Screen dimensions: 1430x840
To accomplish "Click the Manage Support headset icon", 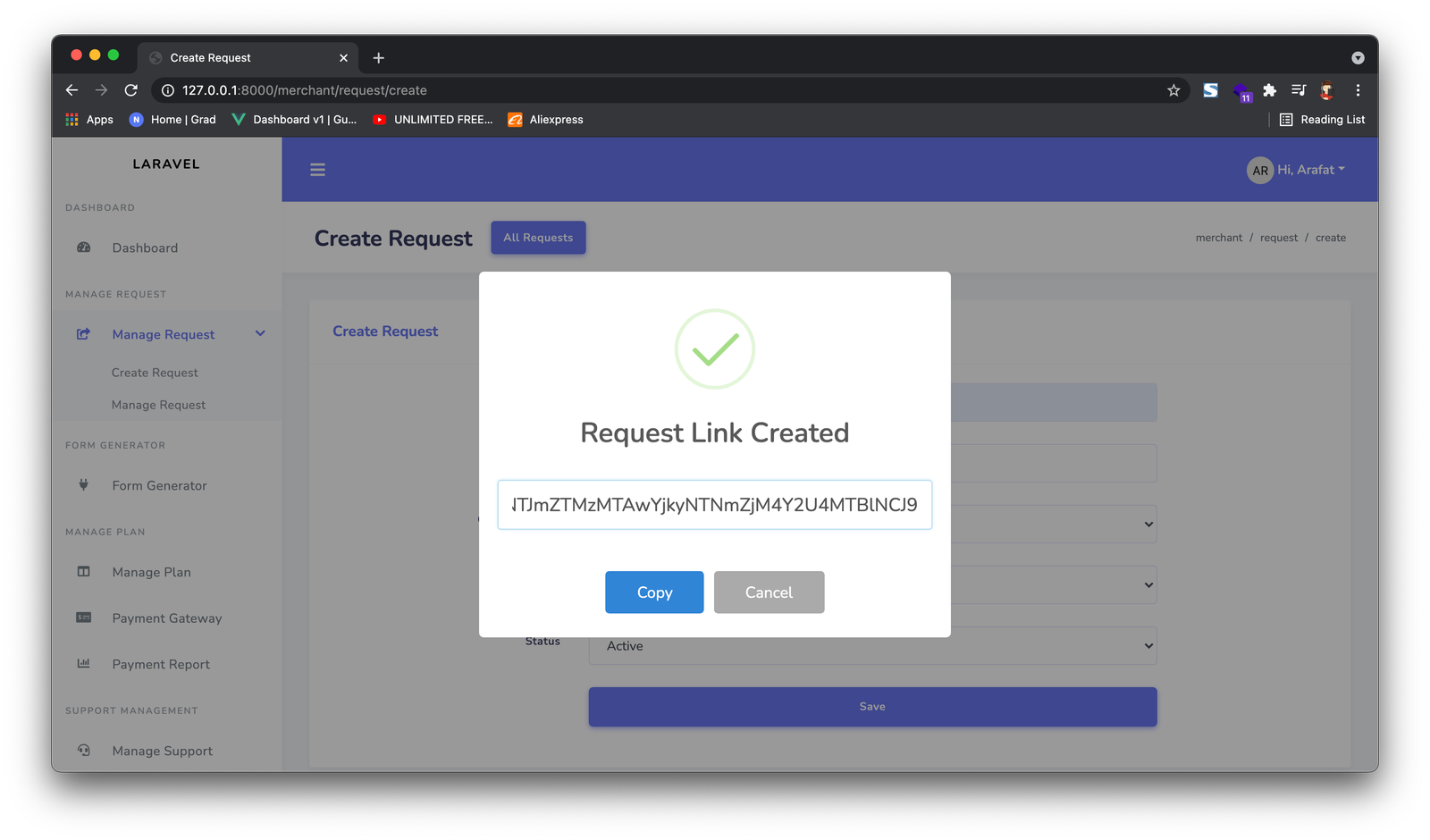I will click(84, 751).
